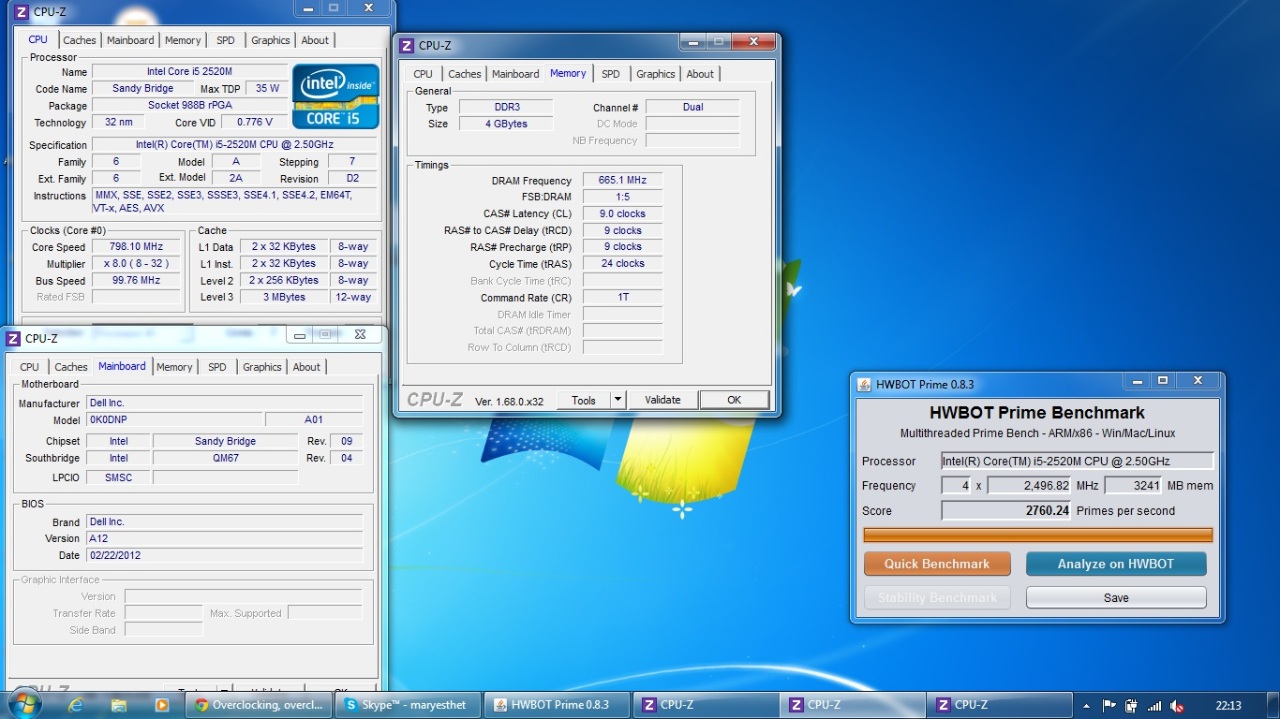Screen dimensions: 1280x719
Task: Click OK button in Memory window
Action: pos(734,400)
